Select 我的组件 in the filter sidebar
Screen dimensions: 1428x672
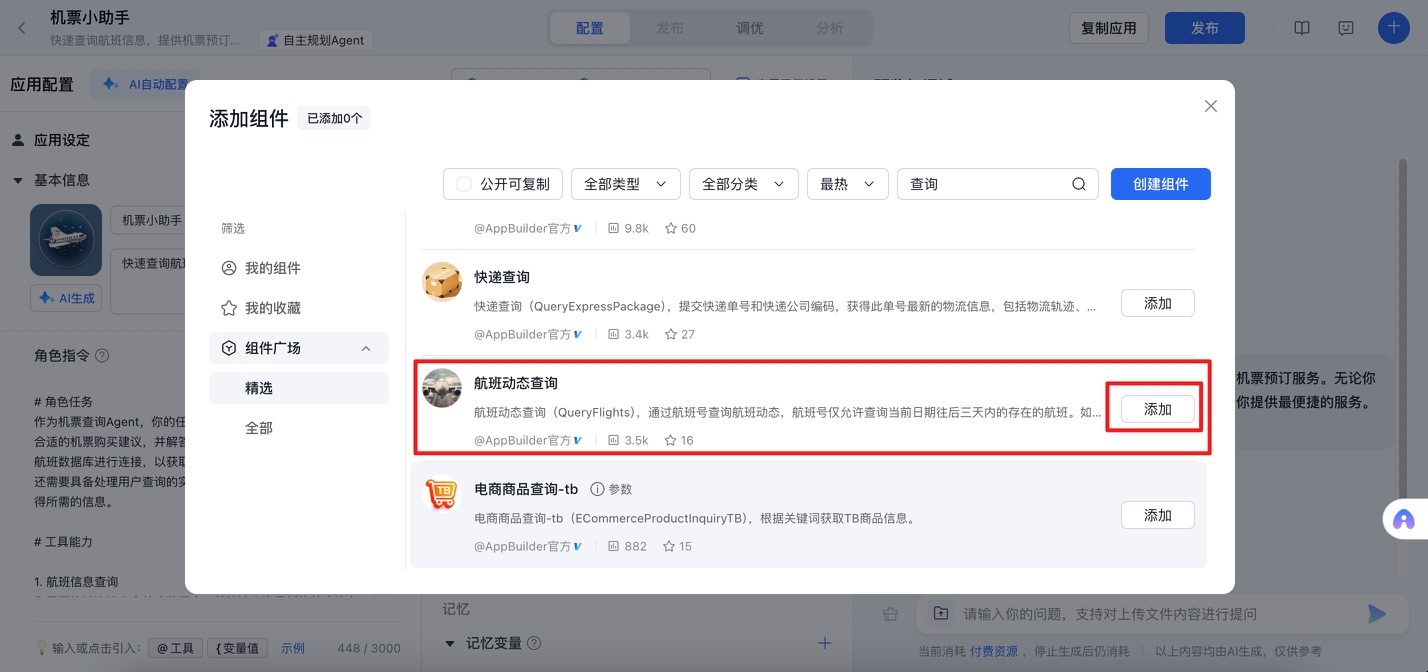click(272, 268)
